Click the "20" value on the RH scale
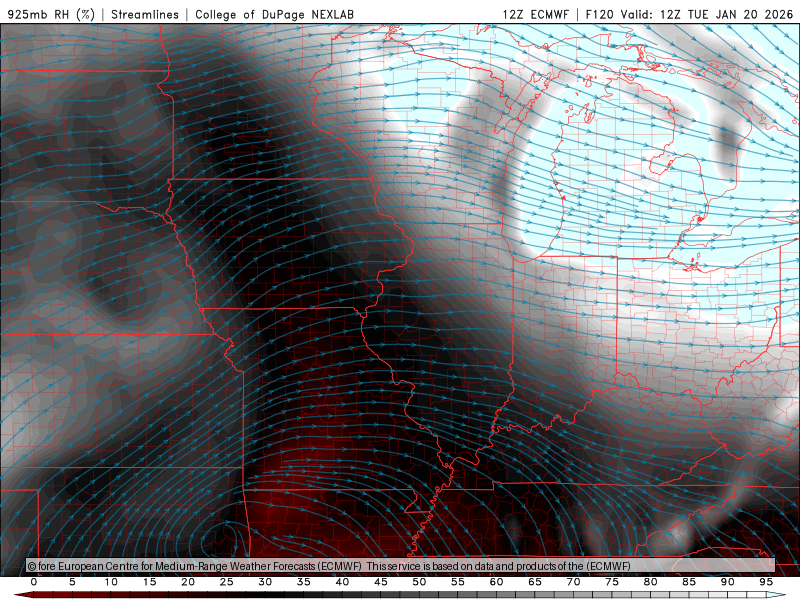This screenshot has width=800, height=600. pos(188,582)
